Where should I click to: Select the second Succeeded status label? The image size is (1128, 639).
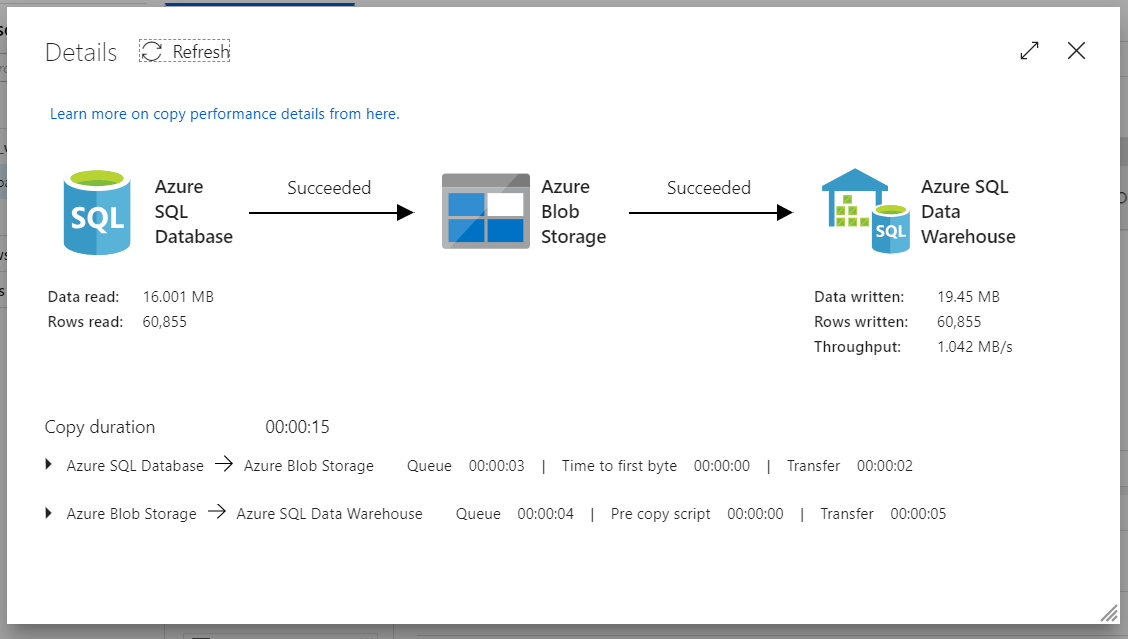pyautogui.click(x=708, y=188)
